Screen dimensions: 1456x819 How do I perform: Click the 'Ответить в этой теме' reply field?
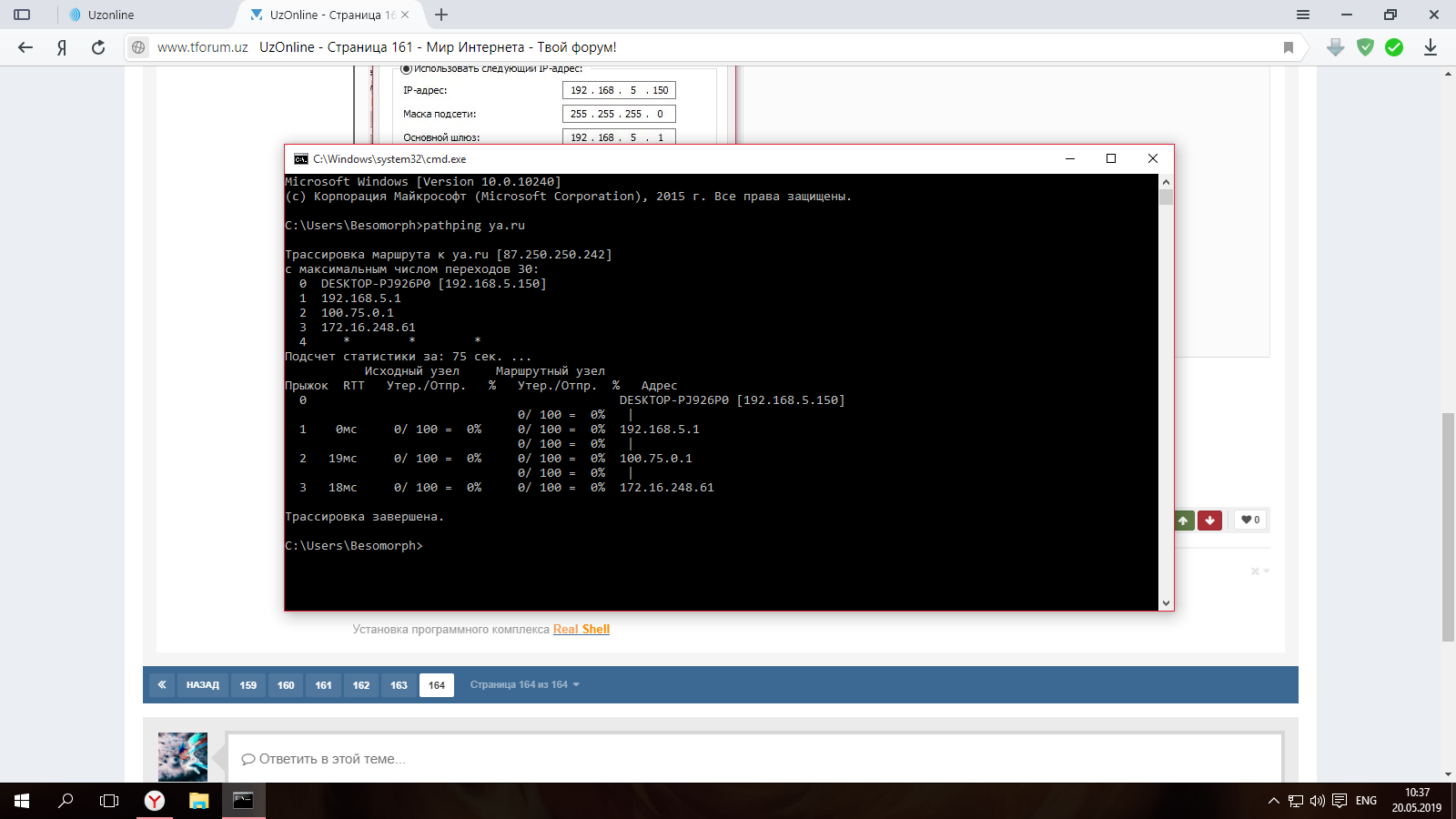(753, 759)
